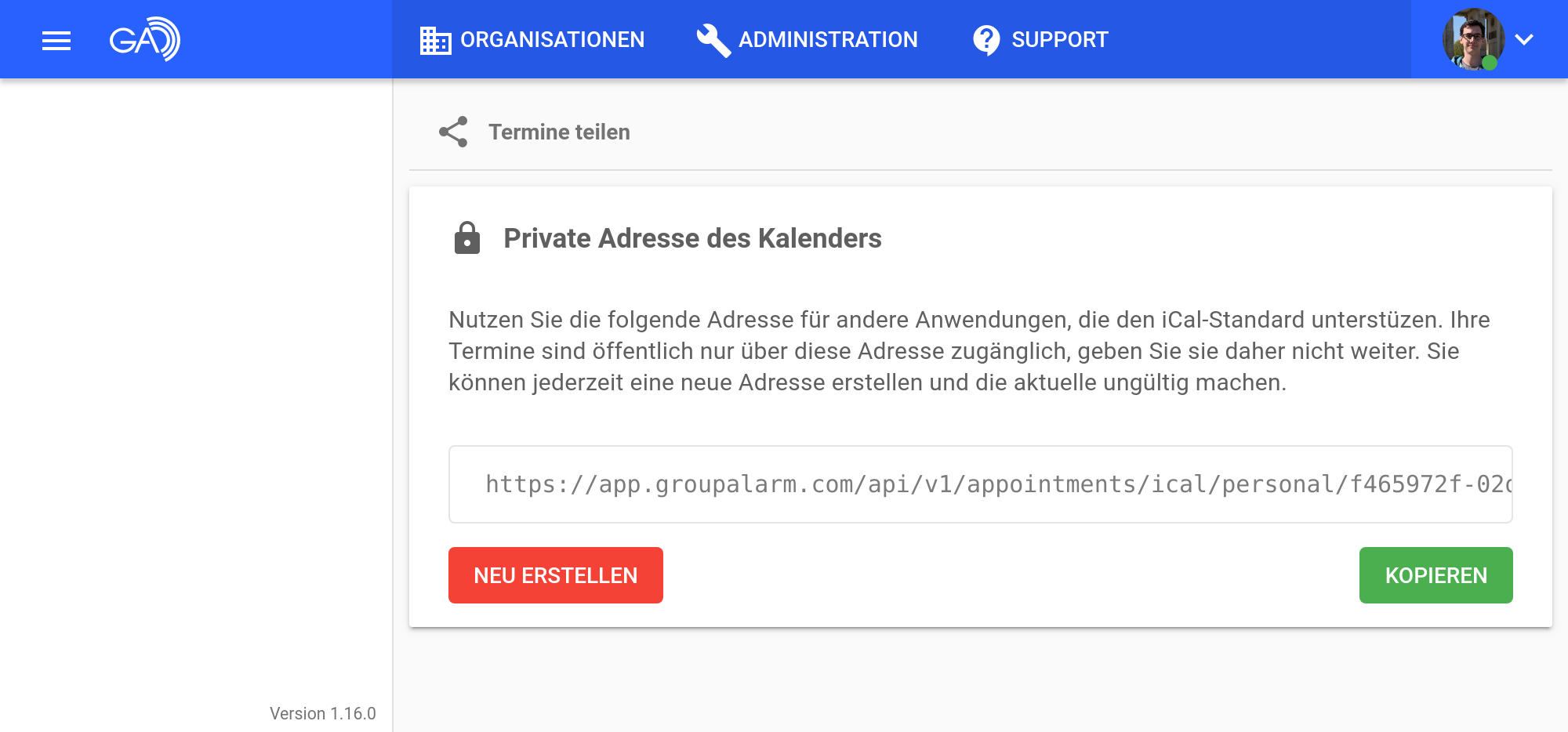Click the Private Adresse des Kalenders heading
The image size is (1568, 732).
click(x=692, y=238)
